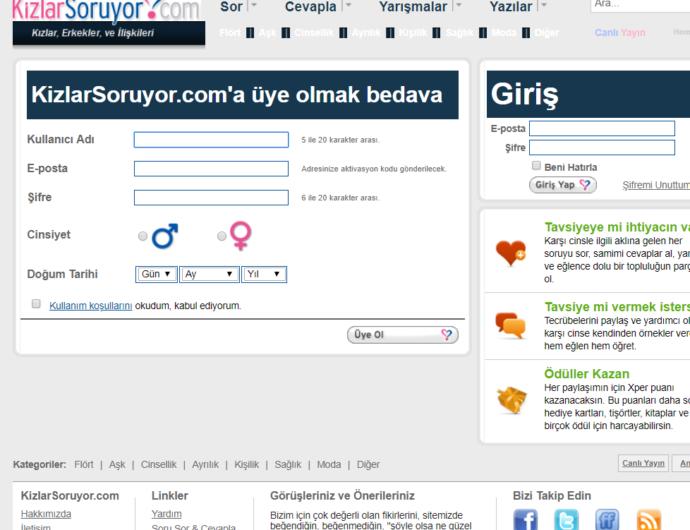Image resolution: width=690 pixels, height=530 pixels.
Task: Focus the Giriş Şifre login field
Action: (x=602, y=147)
